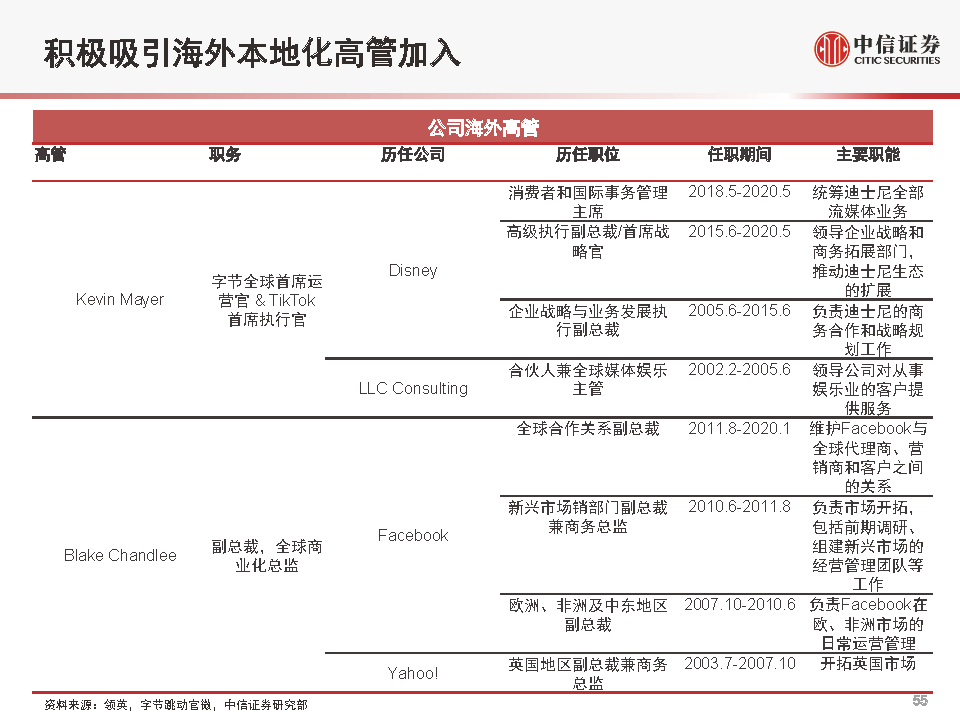Select the period 2005.6-2015.6
This screenshot has width=960, height=728.
point(740,310)
